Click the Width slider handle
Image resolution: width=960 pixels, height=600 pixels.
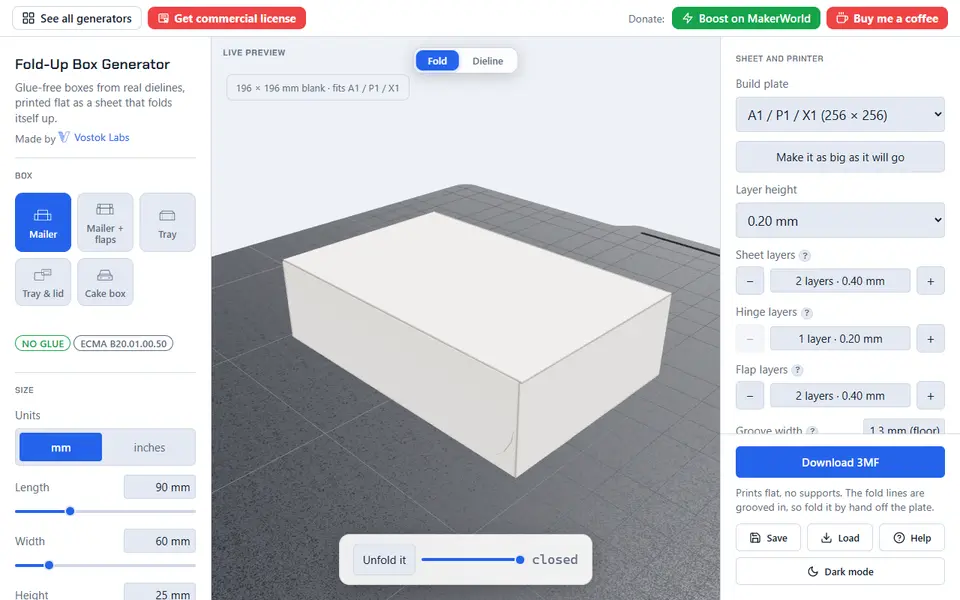pyautogui.click(x=49, y=565)
